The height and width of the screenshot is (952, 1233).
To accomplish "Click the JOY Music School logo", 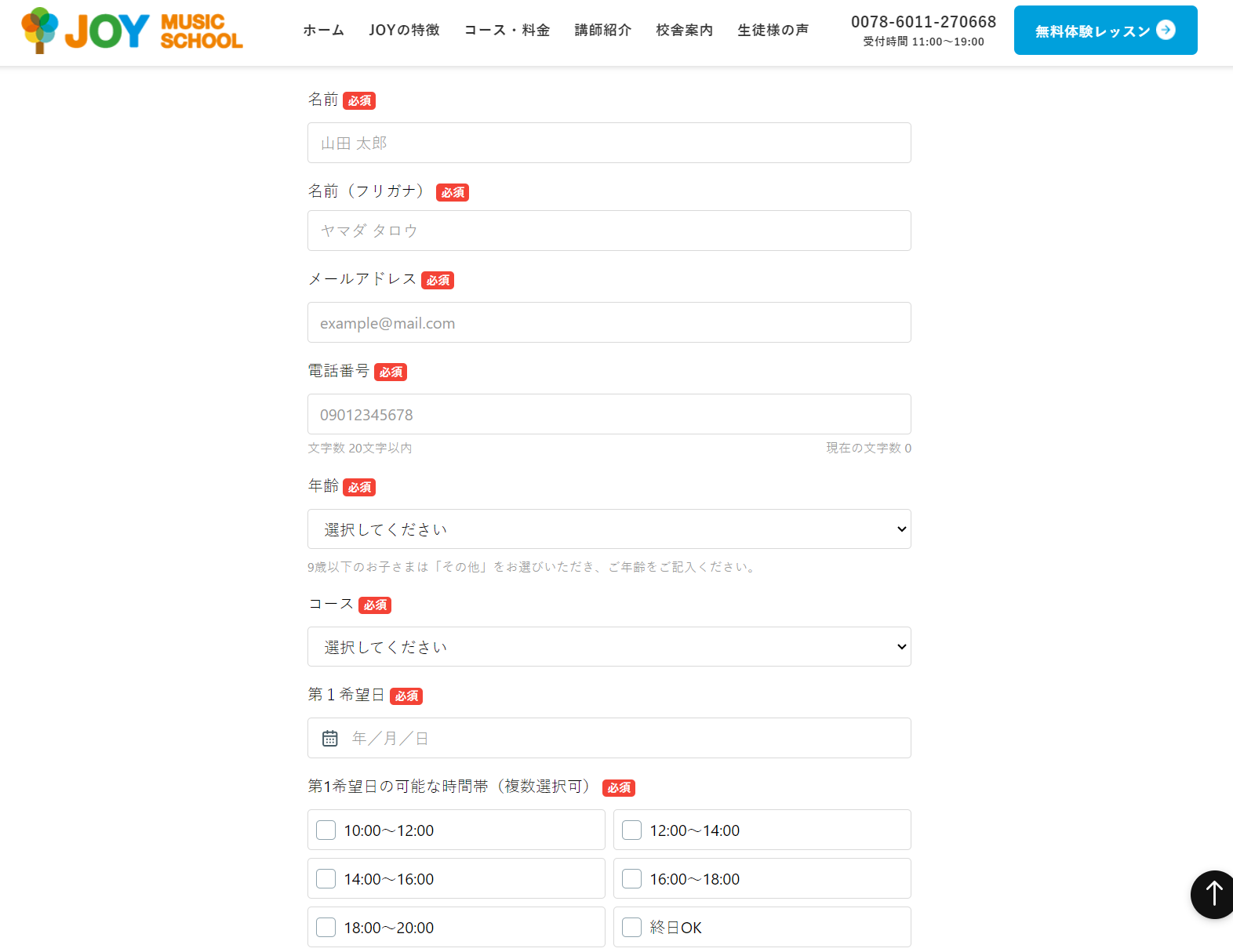I will pyautogui.click(x=132, y=31).
